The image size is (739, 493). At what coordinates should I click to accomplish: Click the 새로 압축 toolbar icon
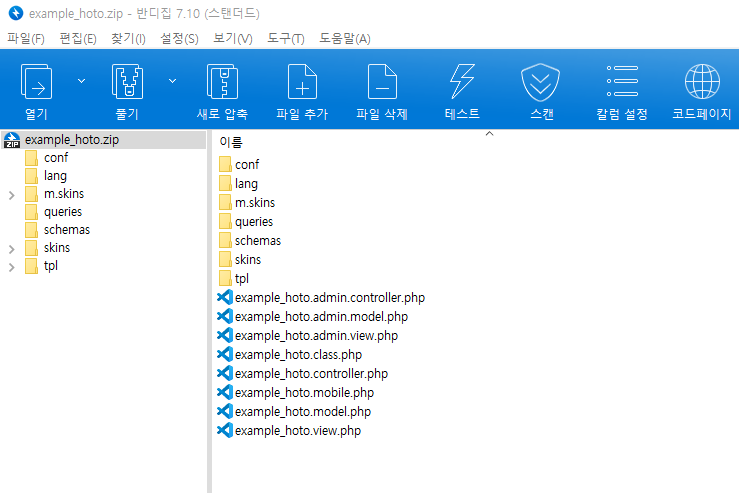coord(222,82)
